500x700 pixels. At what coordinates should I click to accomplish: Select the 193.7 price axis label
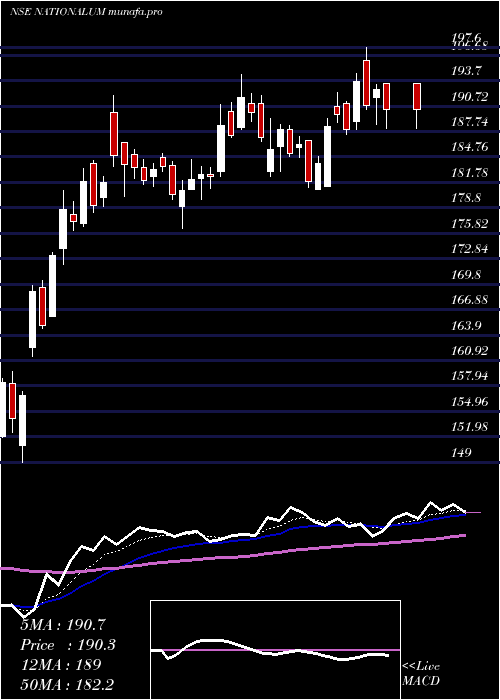[x=467, y=71]
